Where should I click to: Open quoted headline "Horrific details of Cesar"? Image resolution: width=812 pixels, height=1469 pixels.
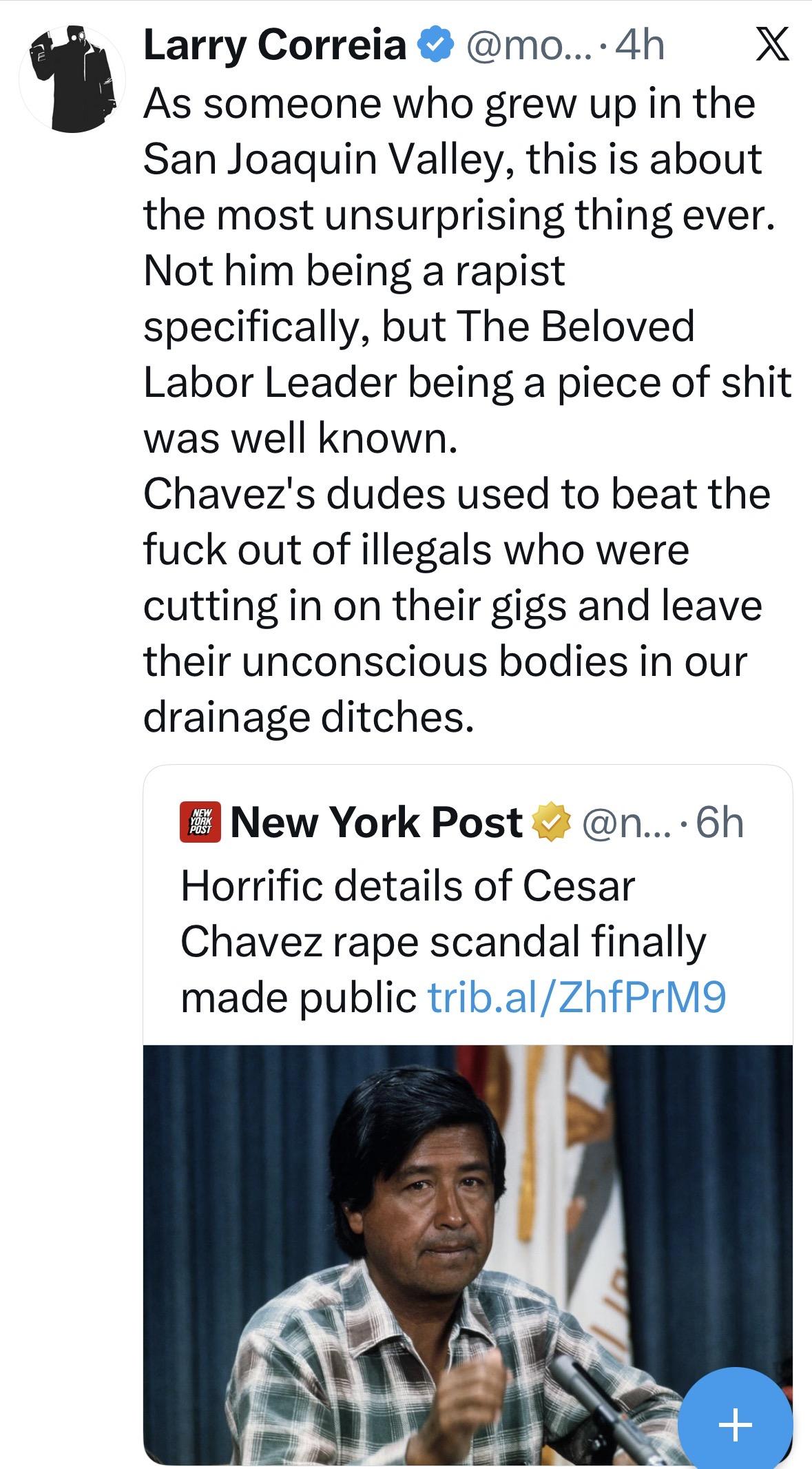pos(408,885)
